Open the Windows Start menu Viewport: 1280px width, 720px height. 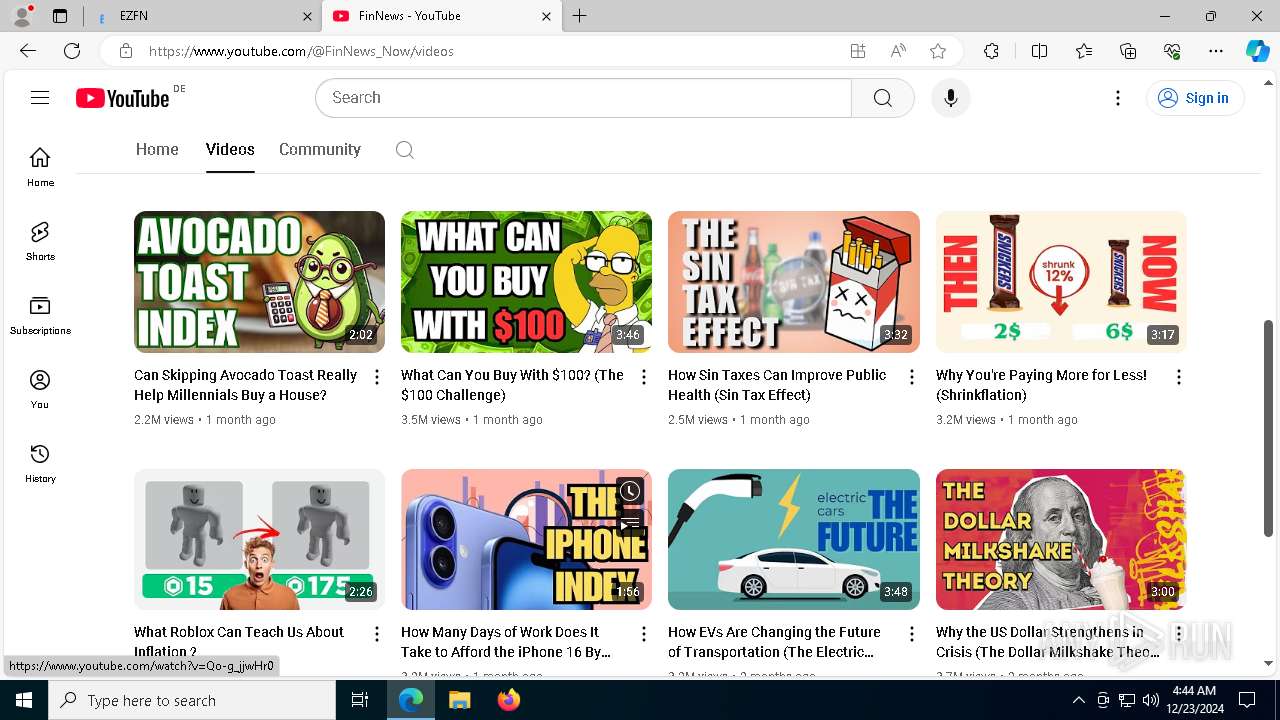tap(24, 700)
